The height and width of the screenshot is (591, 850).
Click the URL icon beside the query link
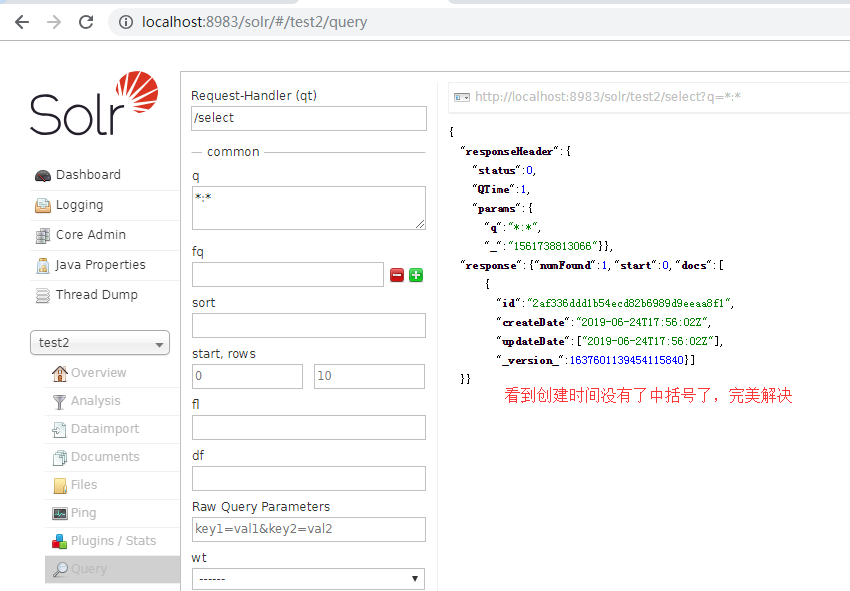(x=462, y=98)
